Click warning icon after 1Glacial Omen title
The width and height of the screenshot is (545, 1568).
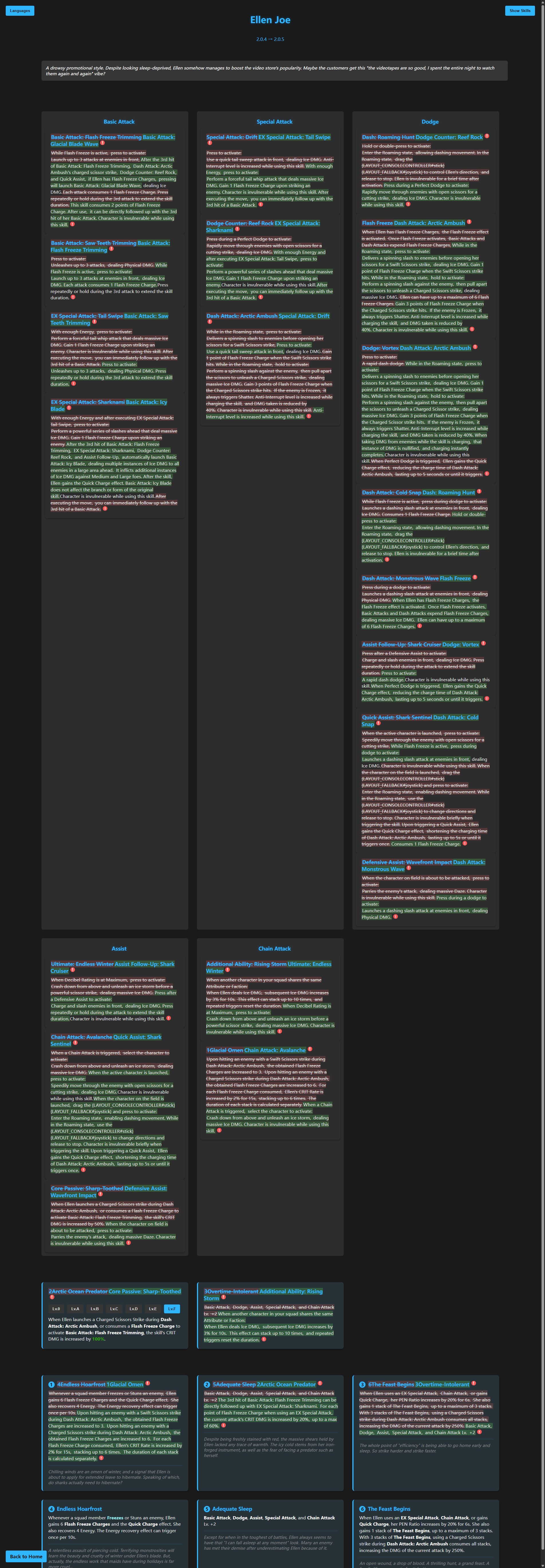[x=147, y=1383]
